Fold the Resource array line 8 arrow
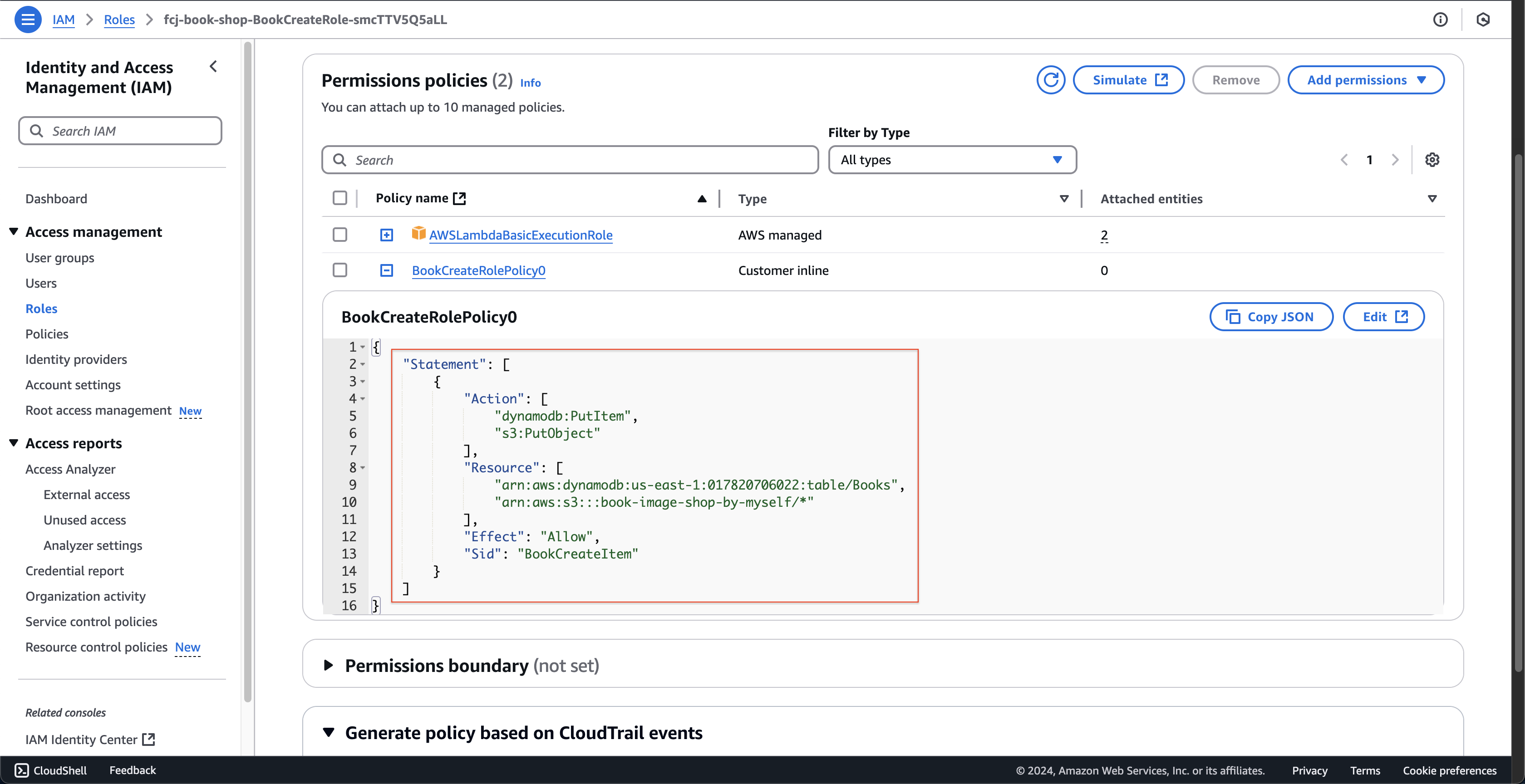The image size is (1525, 784). click(x=363, y=468)
